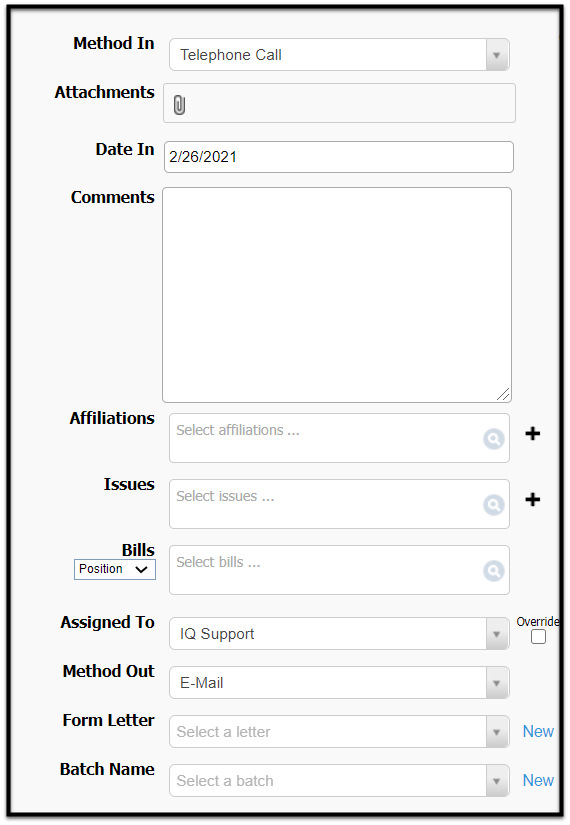Viewport: 570px width, 825px height.
Task: Expand the Assigned To dropdown arrow
Action: 496,634
